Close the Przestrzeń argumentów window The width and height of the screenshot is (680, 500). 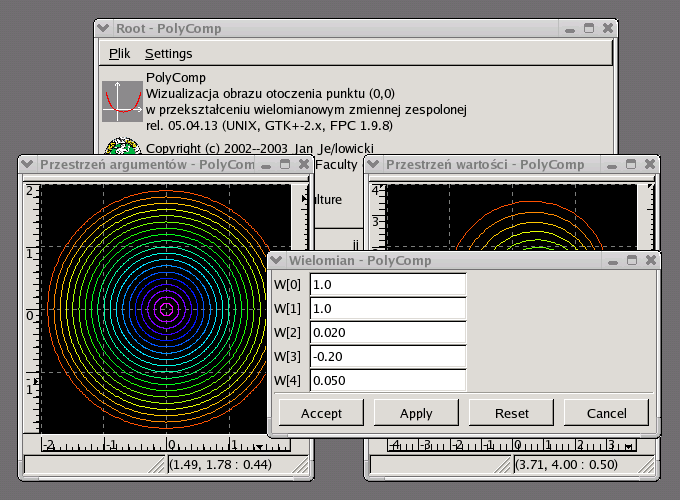click(304, 164)
